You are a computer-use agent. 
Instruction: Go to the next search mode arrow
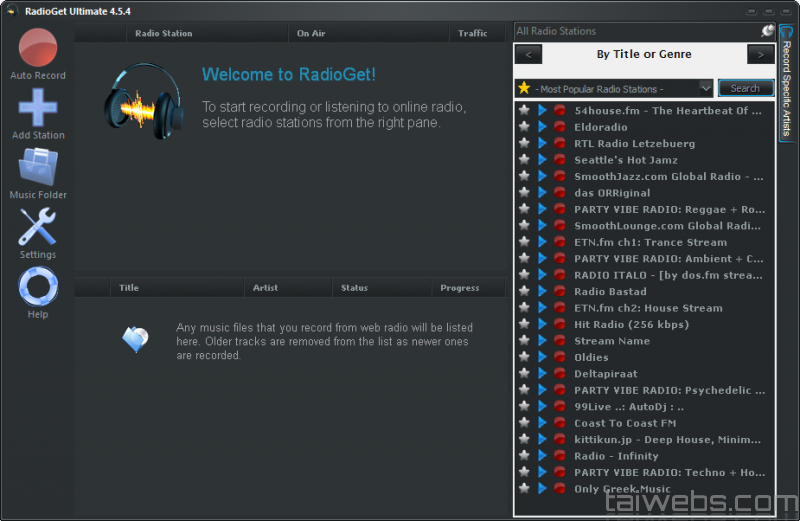coord(760,55)
